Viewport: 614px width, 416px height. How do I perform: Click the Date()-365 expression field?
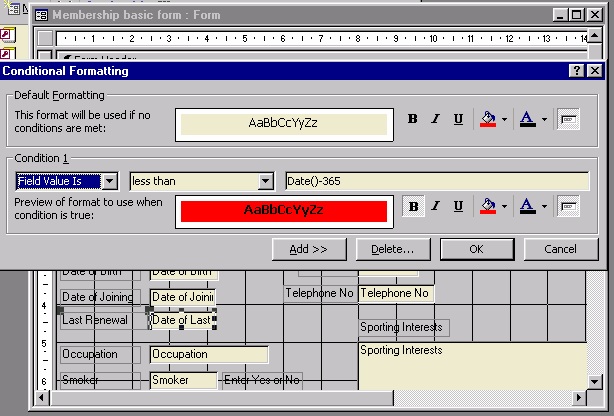pos(436,181)
